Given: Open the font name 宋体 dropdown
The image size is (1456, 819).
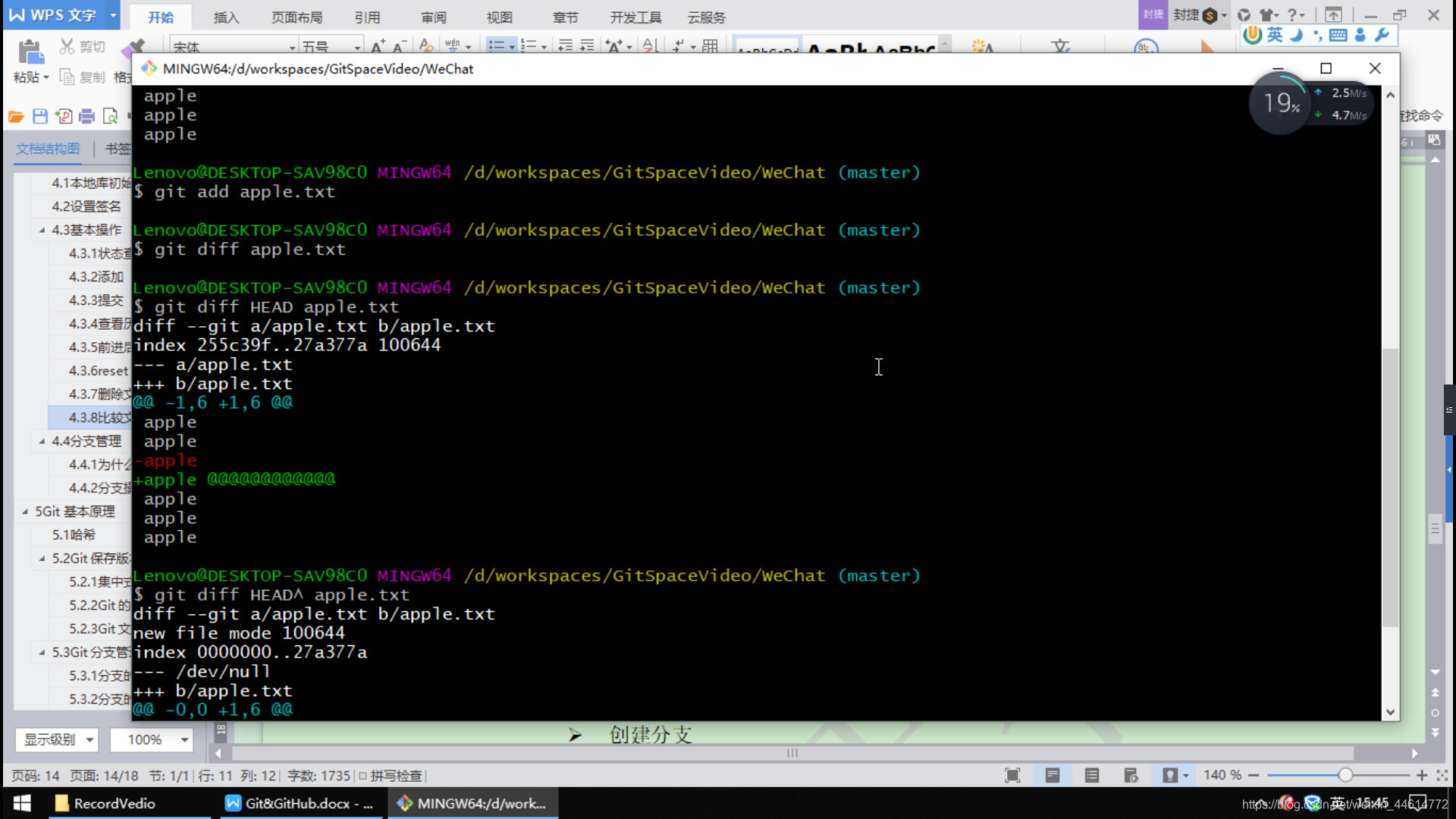Looking at the screenshot, I should point(292,47).
